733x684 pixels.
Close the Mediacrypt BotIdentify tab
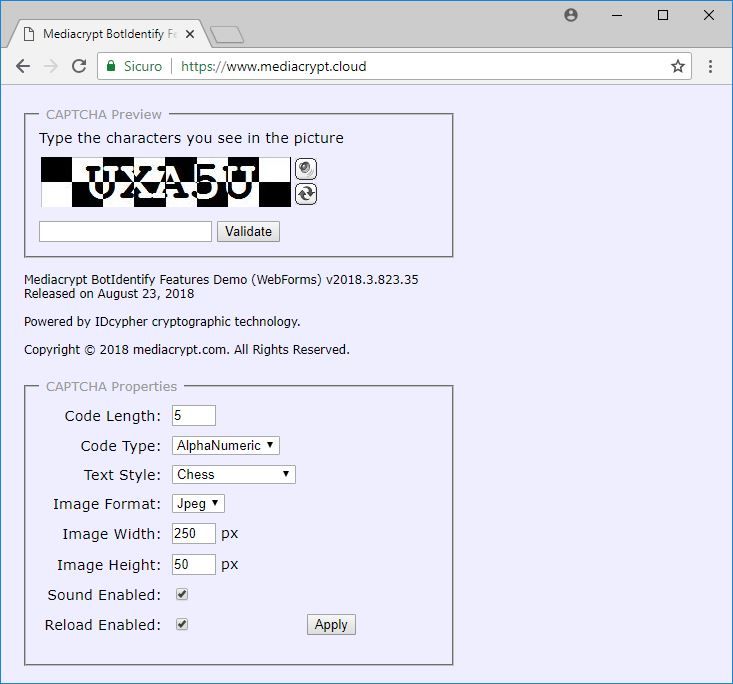(190, 34)
